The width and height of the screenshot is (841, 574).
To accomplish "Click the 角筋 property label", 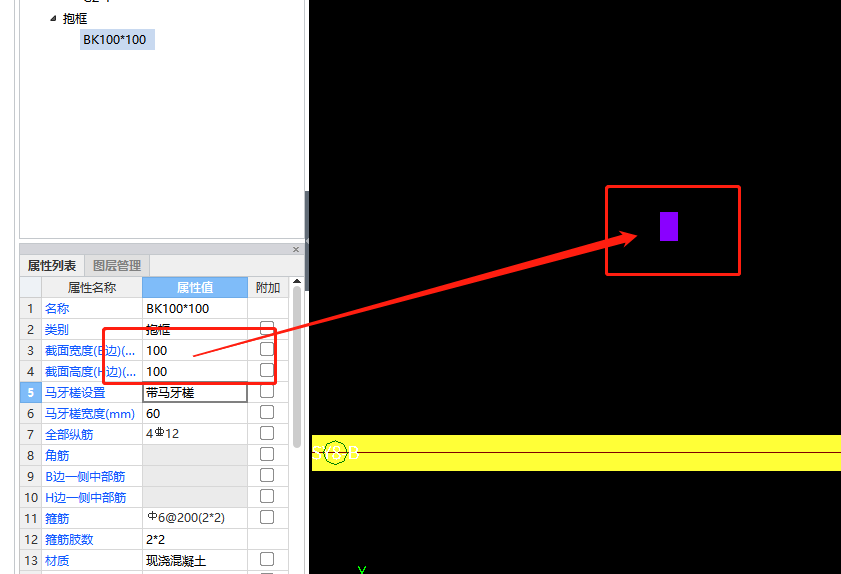I will (x=57, y=455).
